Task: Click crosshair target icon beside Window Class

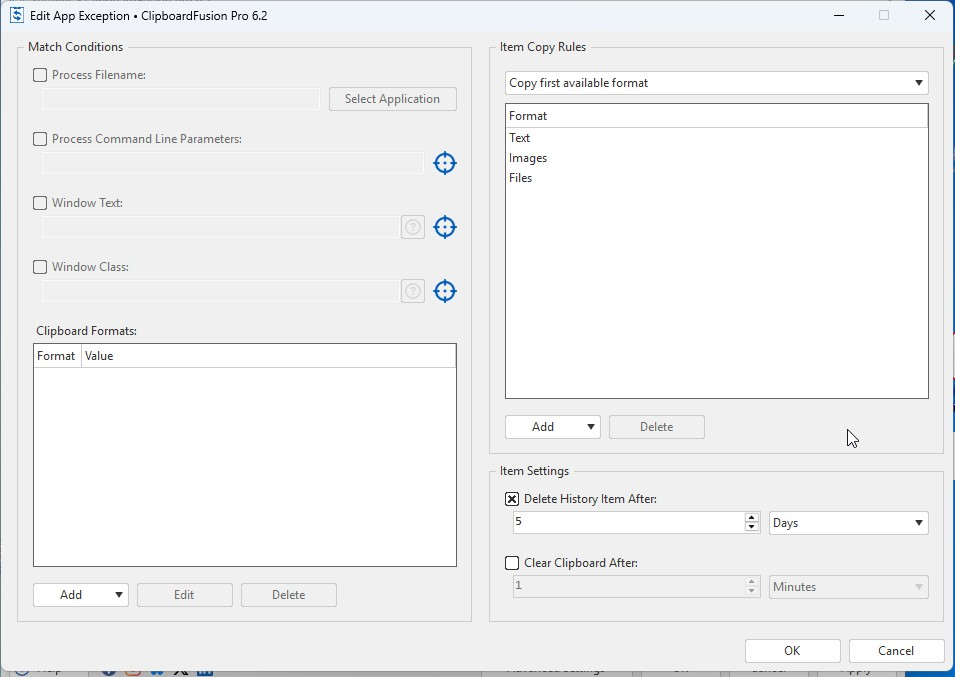Action: 444,291
